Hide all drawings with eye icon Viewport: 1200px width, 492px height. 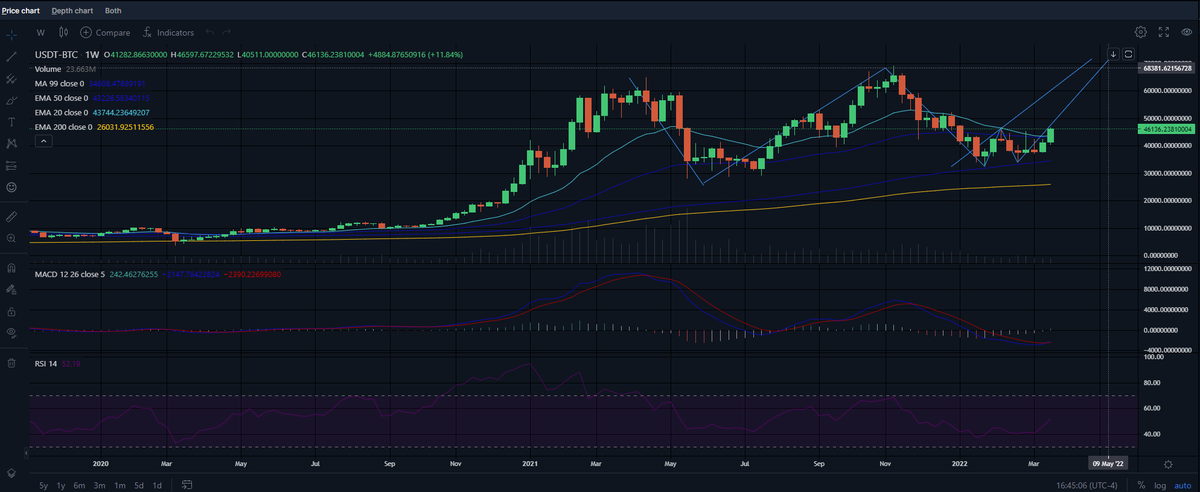pos(11,333)
